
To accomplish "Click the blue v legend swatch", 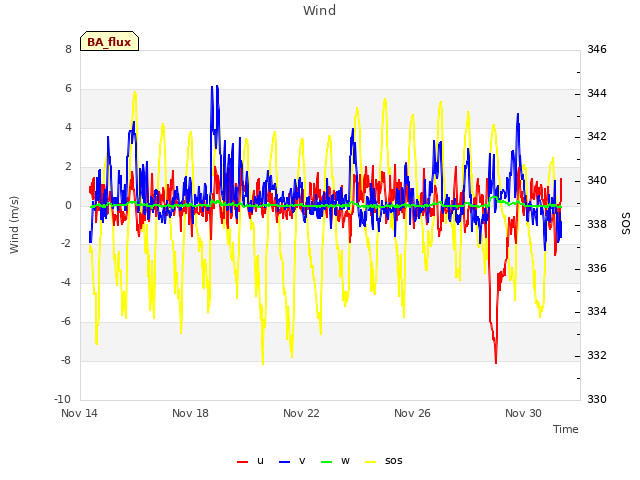I will (x=284, y=462).
